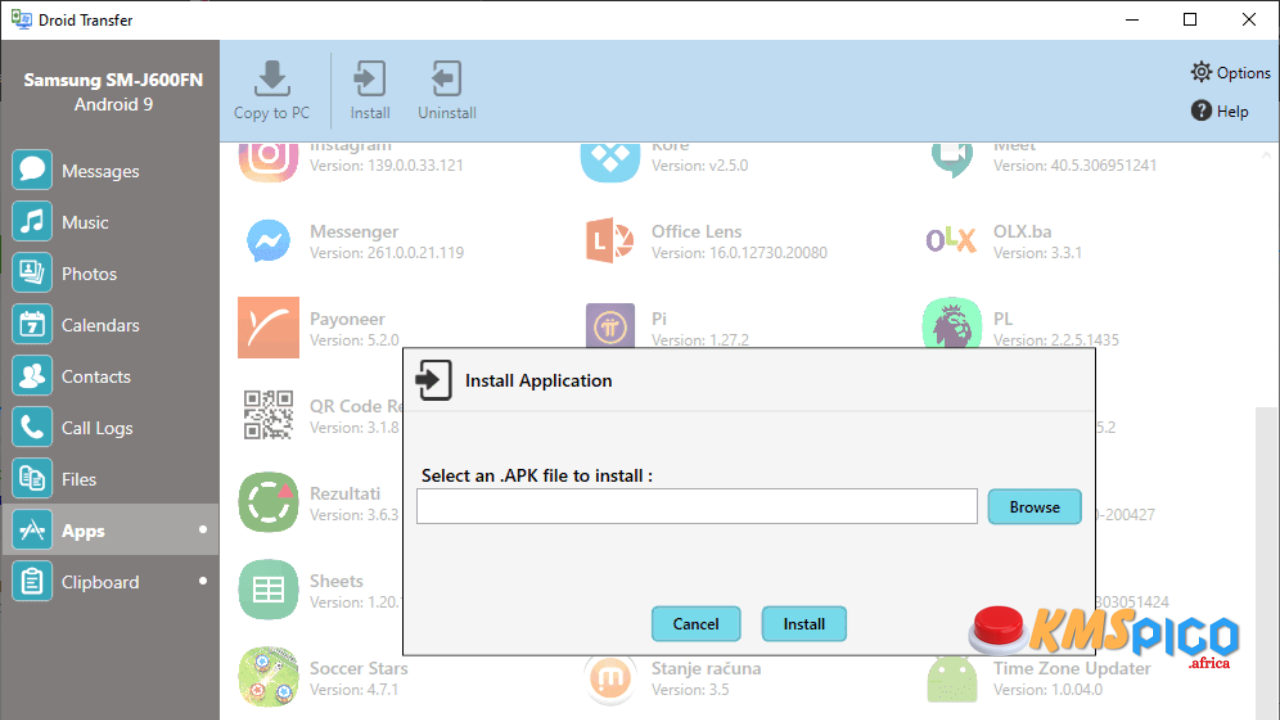The width and height of the screenshot is (1280, 720).
Task: Select the OLX.ba app icon
Action: tap(951, 240)
